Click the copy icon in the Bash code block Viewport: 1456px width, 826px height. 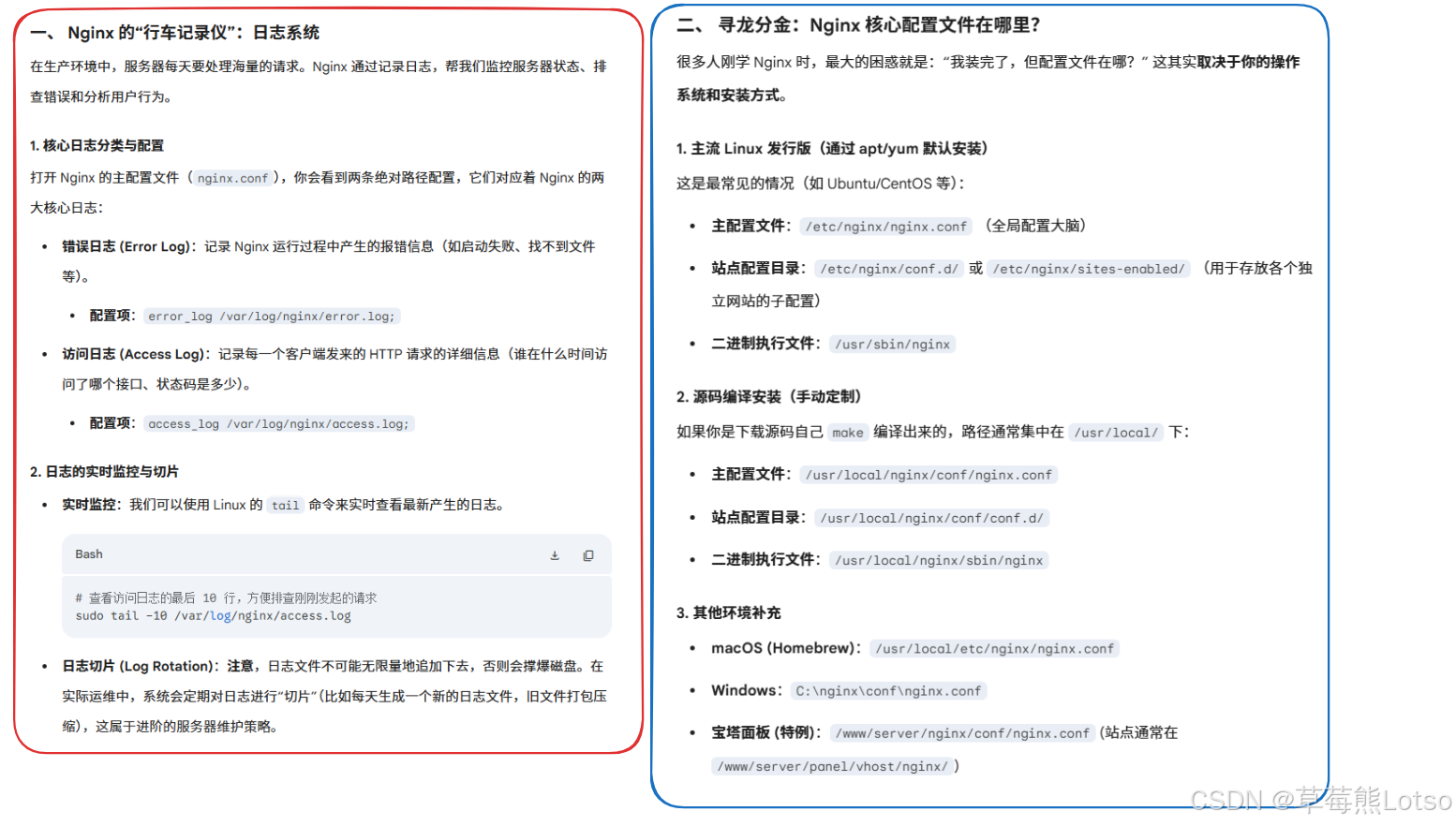pyautogui.click(x=588, y=555)
